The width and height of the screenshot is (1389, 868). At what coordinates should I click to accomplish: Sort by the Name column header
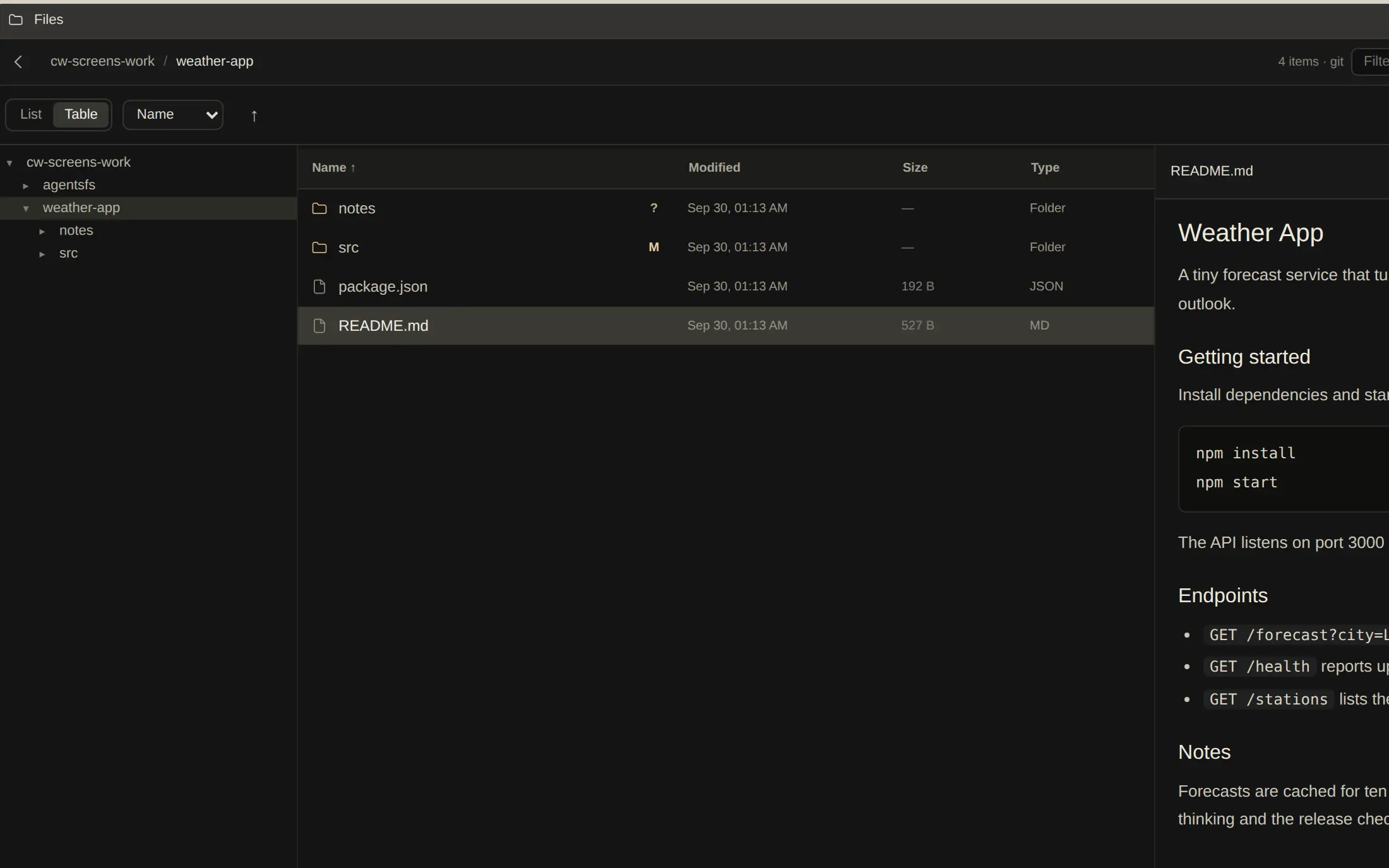334,167
